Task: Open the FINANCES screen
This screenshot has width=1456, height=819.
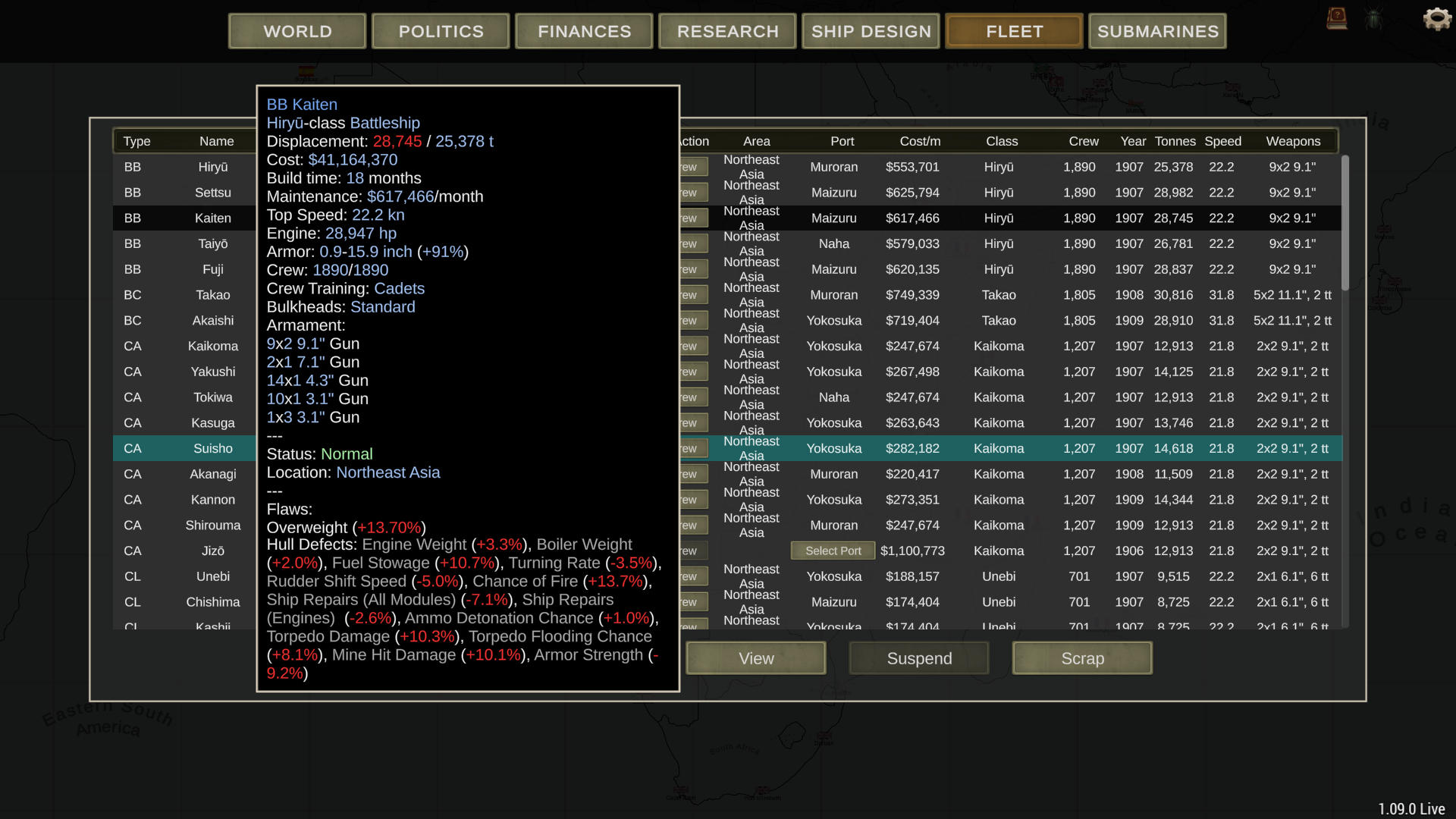Action: point(583,31)
